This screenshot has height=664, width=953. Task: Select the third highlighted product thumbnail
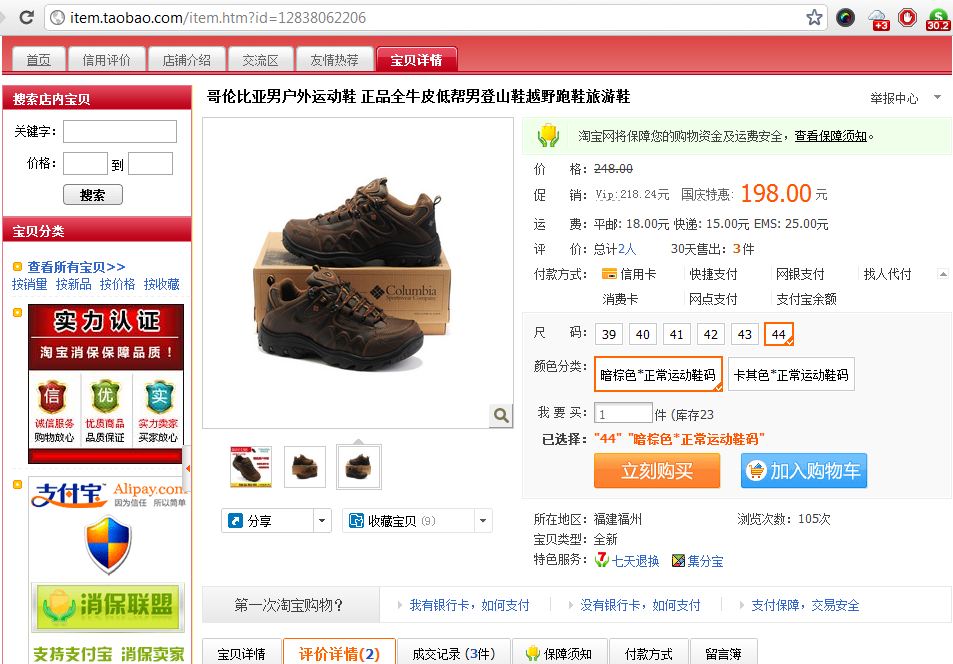click(359, 467)
